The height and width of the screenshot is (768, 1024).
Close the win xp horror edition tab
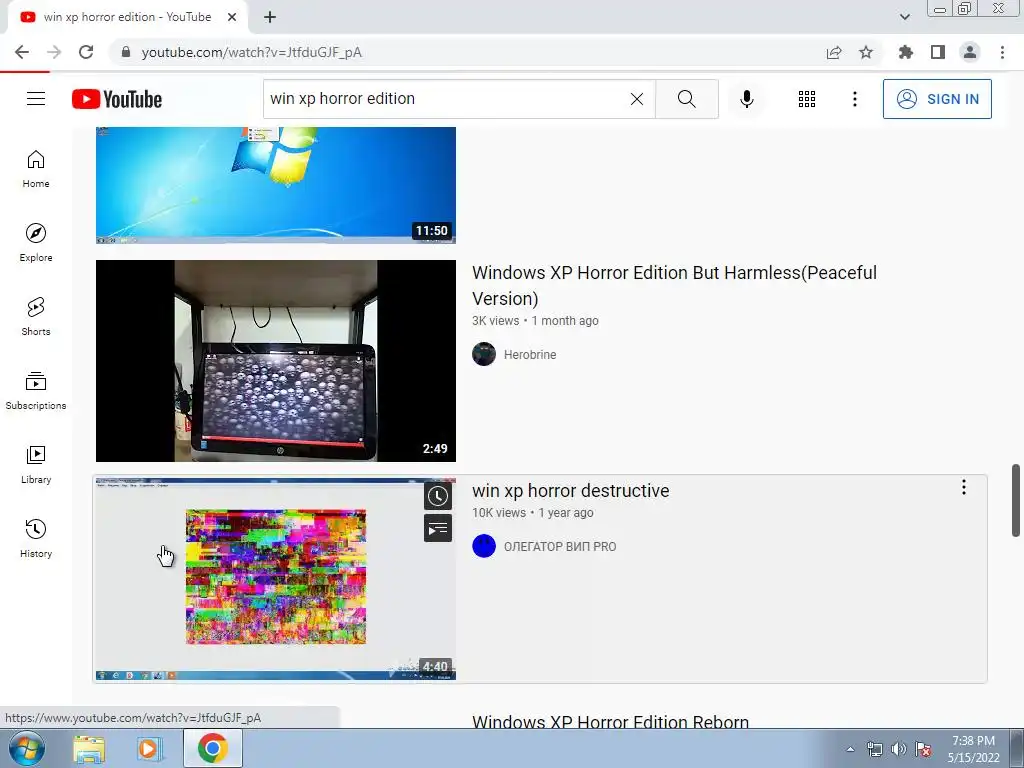coord(232,17)
